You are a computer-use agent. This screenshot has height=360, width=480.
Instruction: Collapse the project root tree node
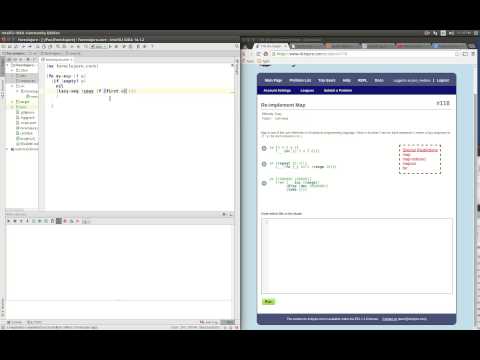click(8, 65)
